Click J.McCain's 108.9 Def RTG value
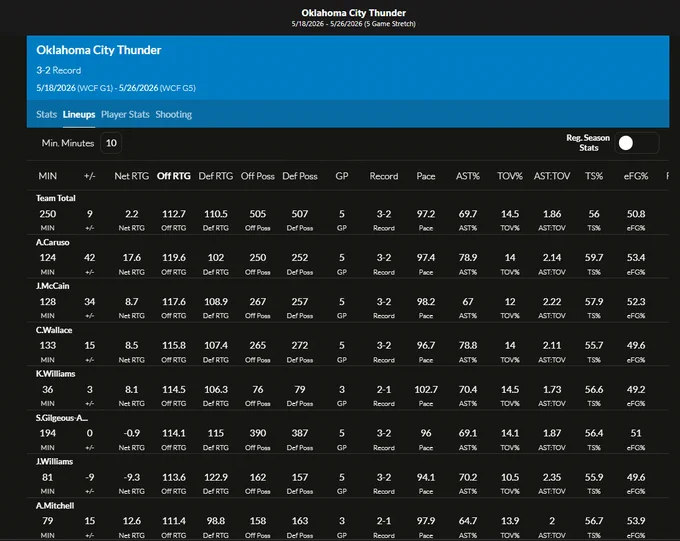This screenshot has width=680, height=541. click(x=216, y=302)
